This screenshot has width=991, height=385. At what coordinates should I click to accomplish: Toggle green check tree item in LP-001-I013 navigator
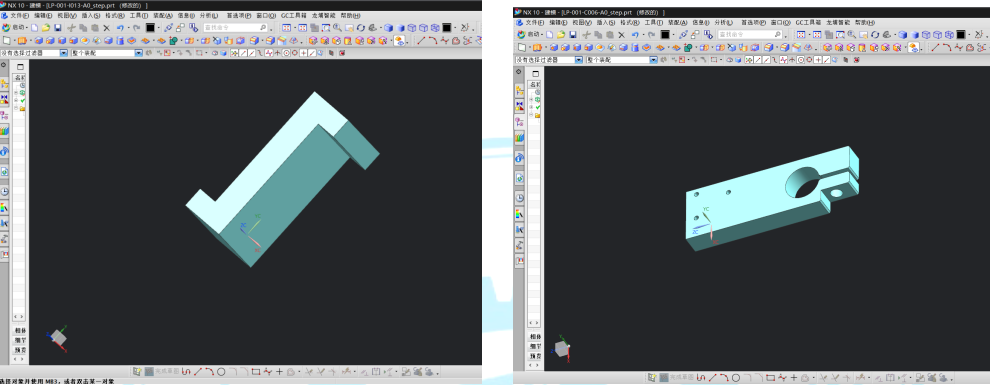[23, 101]
